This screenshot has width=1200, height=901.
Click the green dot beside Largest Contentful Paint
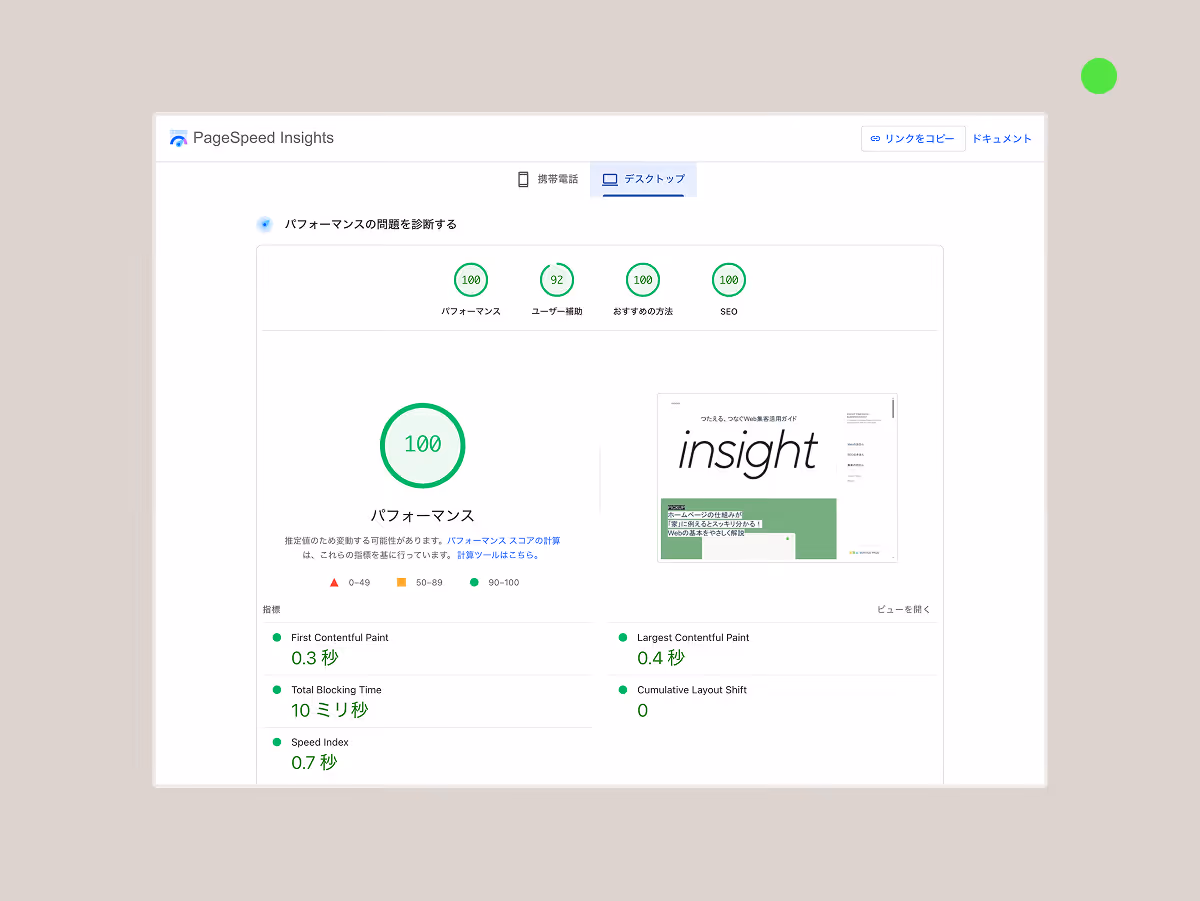pyautogui.click(x=623, y=637)
